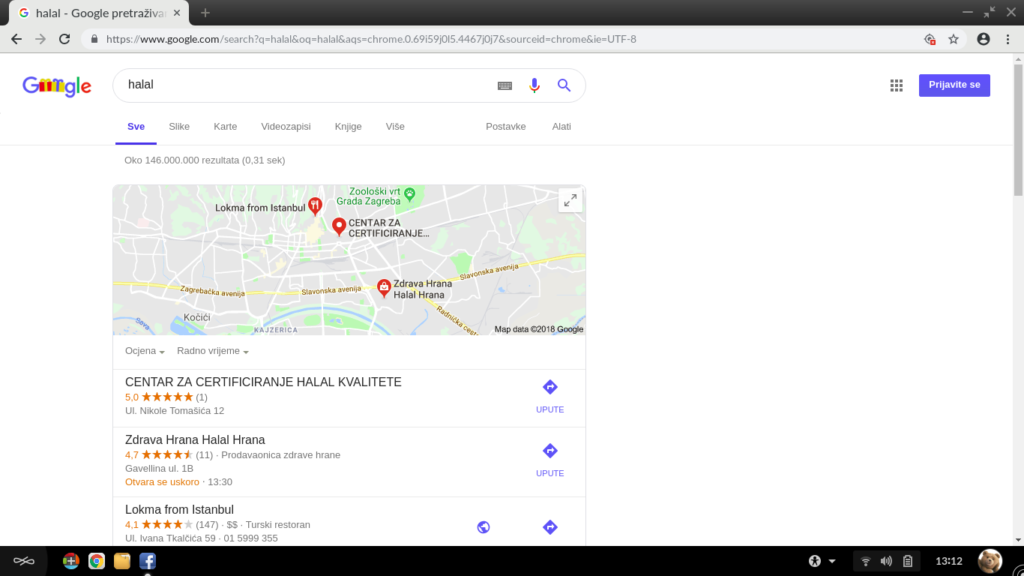Open CENTAR ZA CERTIFICIRANJE HALAL KVALITETE listing

pos(263,382)
